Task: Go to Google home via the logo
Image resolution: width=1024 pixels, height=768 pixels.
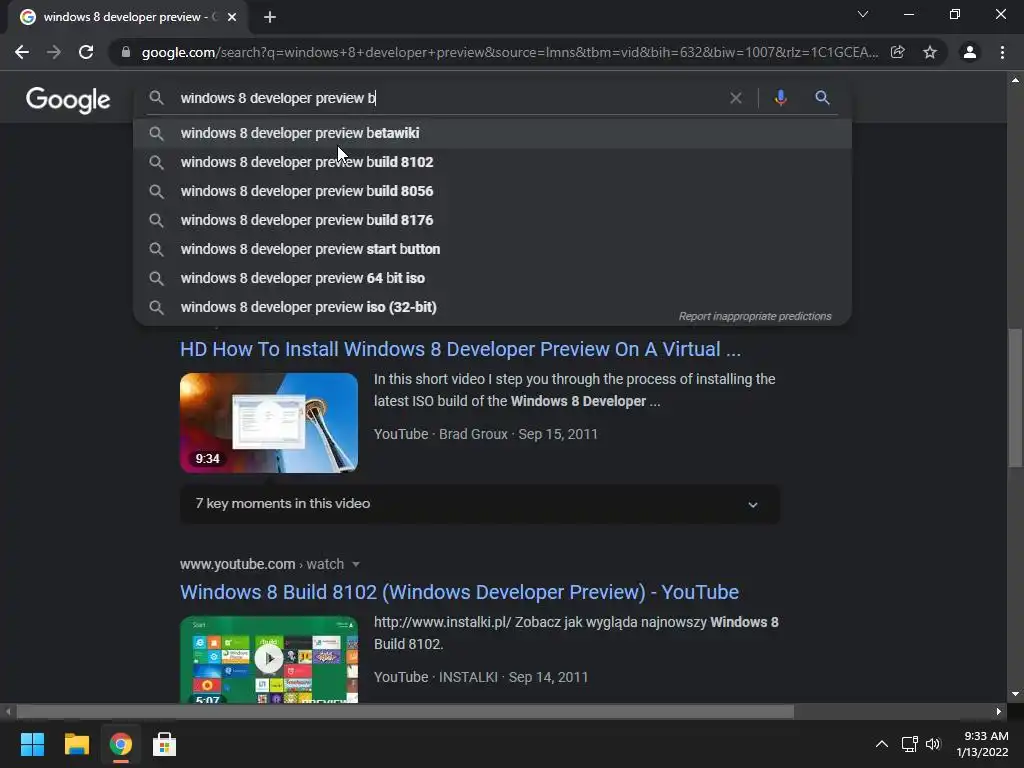Action: pyautogui.click(x=68, y=100)
